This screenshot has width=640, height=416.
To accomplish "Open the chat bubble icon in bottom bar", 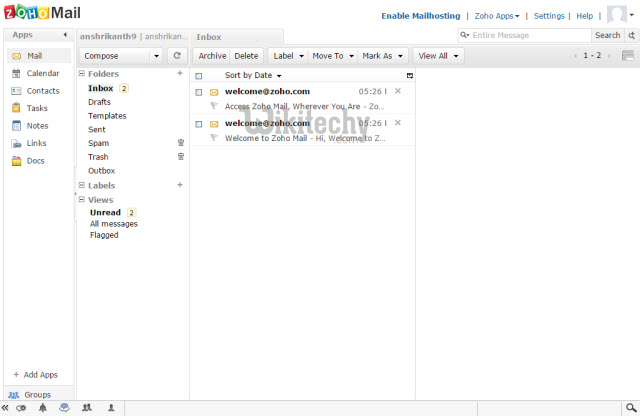I will click(64, 407).
